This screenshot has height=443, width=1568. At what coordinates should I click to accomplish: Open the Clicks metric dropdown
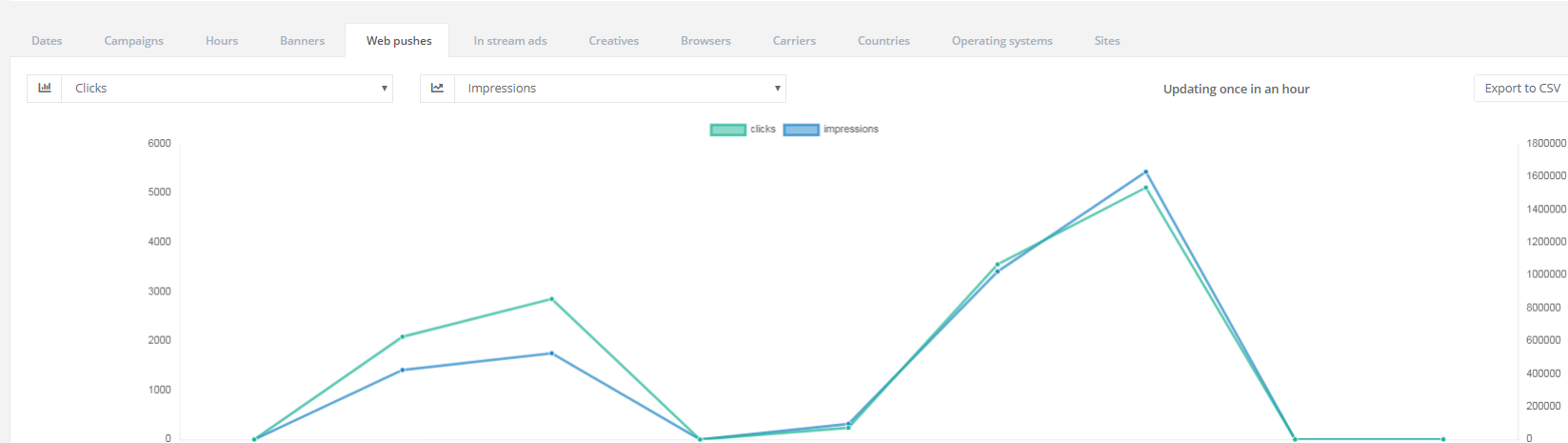point(227,89)
